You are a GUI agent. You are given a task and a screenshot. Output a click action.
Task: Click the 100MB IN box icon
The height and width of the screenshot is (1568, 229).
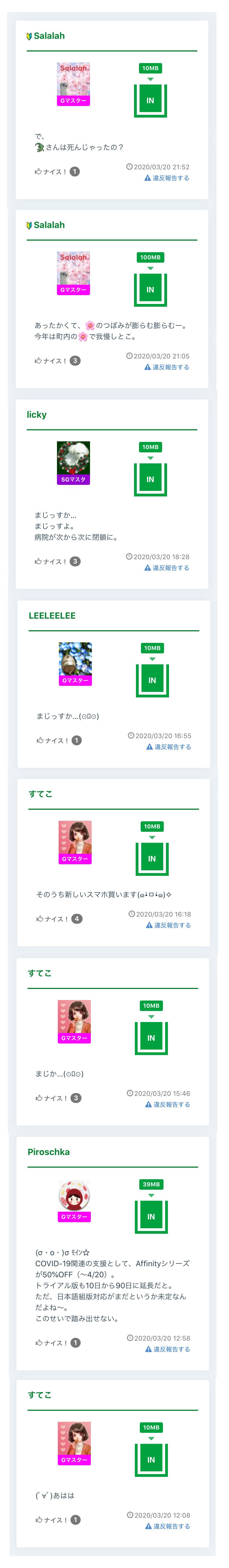[x=151, y=289]
